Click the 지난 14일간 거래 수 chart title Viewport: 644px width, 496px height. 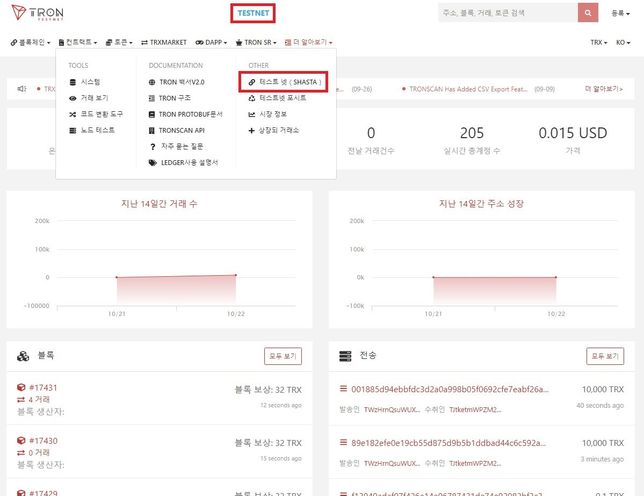point(159,203)
